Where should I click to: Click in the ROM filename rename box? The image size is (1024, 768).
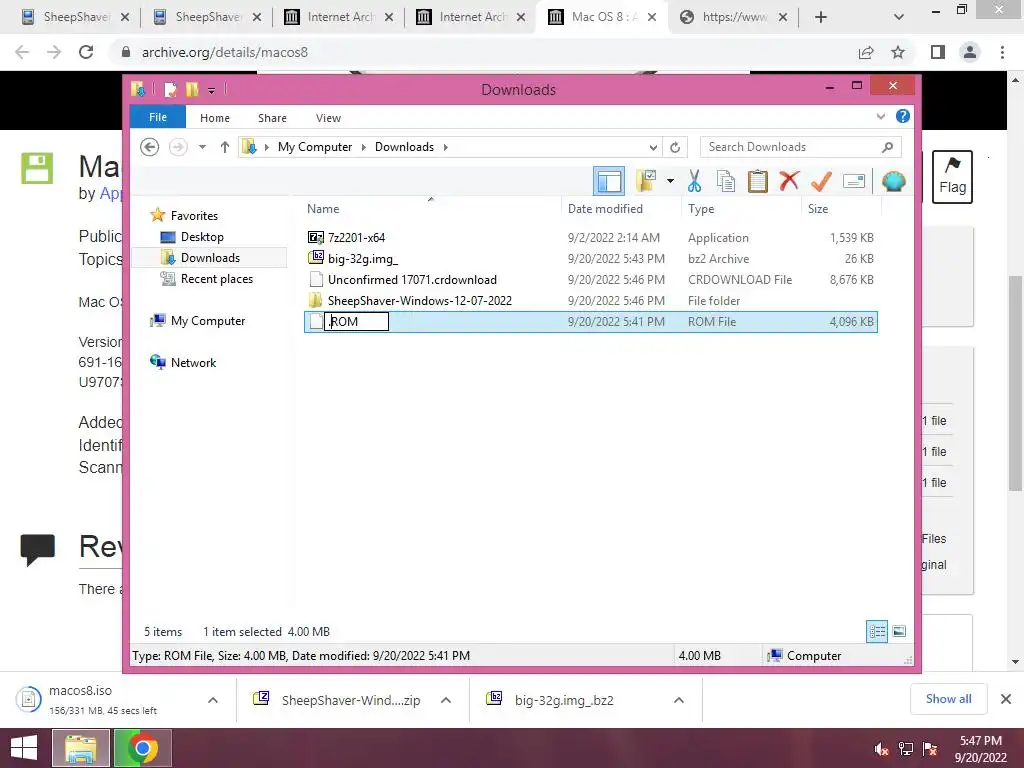(357, 321)
